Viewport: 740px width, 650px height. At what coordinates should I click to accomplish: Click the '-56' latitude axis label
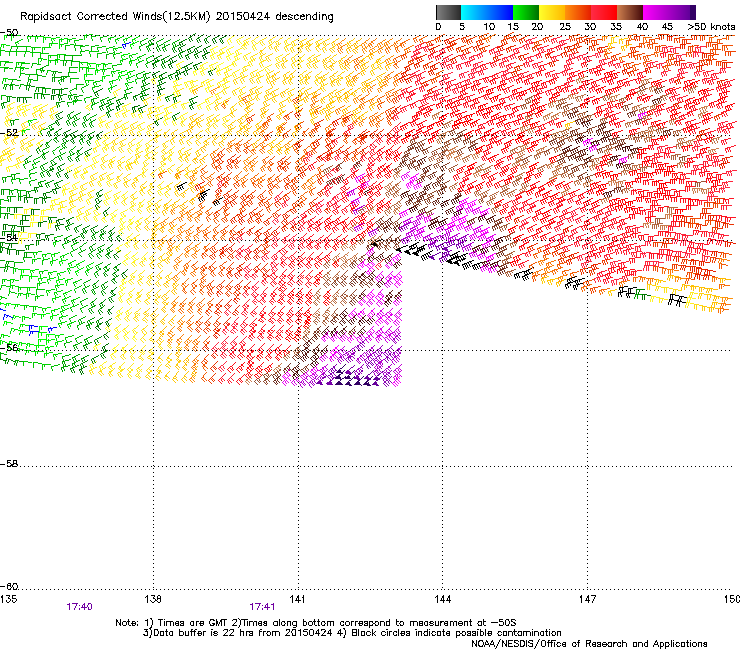[9, 348]
